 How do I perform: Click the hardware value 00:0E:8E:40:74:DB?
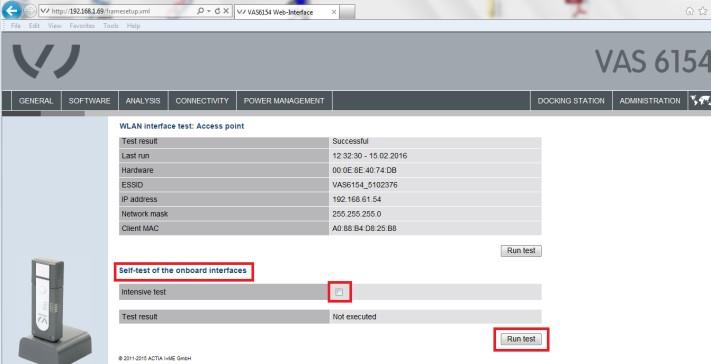[364, 170]
